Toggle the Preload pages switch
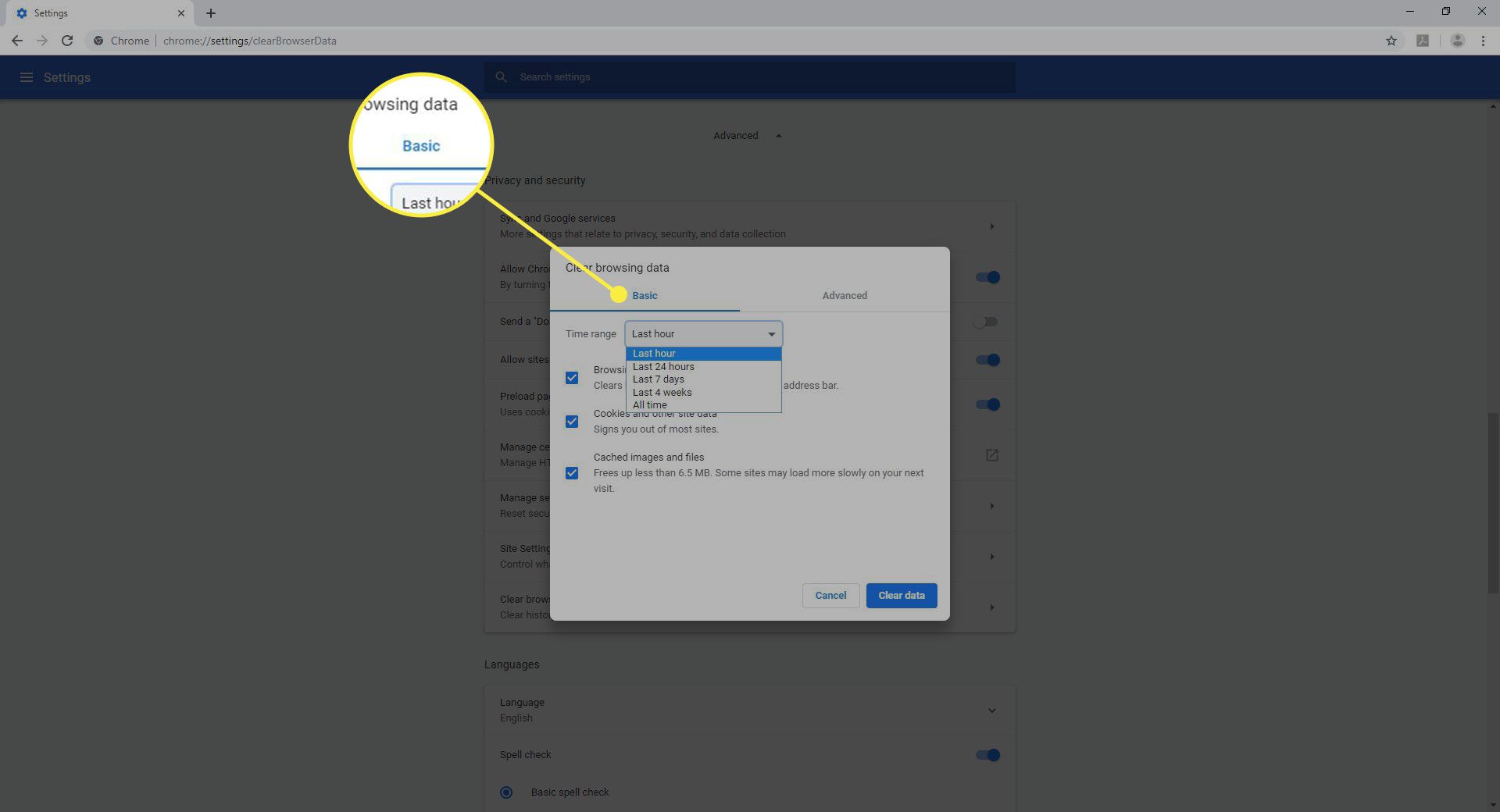The width and height of the screenshot is (1500, 812). tap(988, 404)
